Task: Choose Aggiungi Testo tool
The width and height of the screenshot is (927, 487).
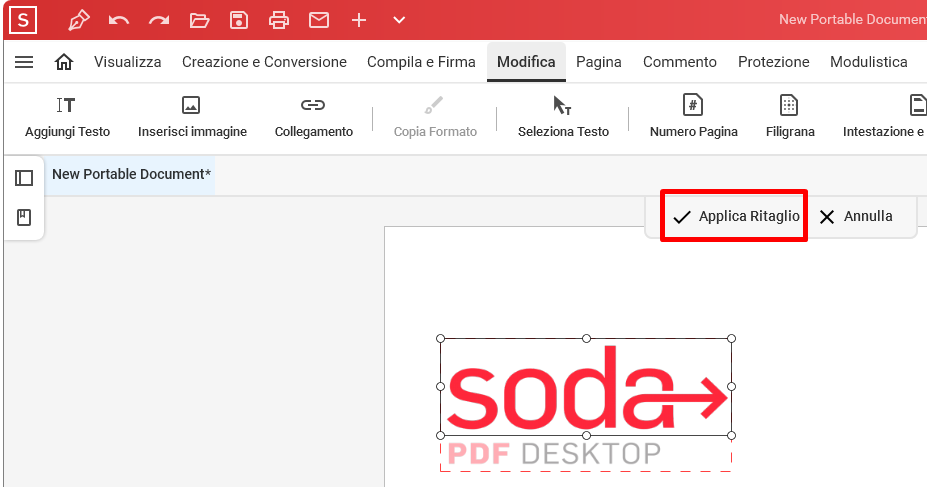Action: tap(67, 118)
